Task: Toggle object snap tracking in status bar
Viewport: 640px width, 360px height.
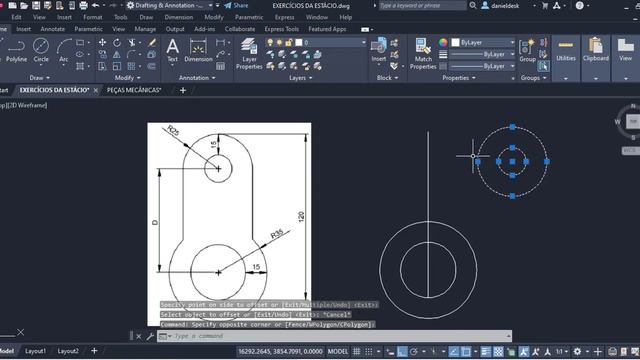Action: [x=454, y=351]
